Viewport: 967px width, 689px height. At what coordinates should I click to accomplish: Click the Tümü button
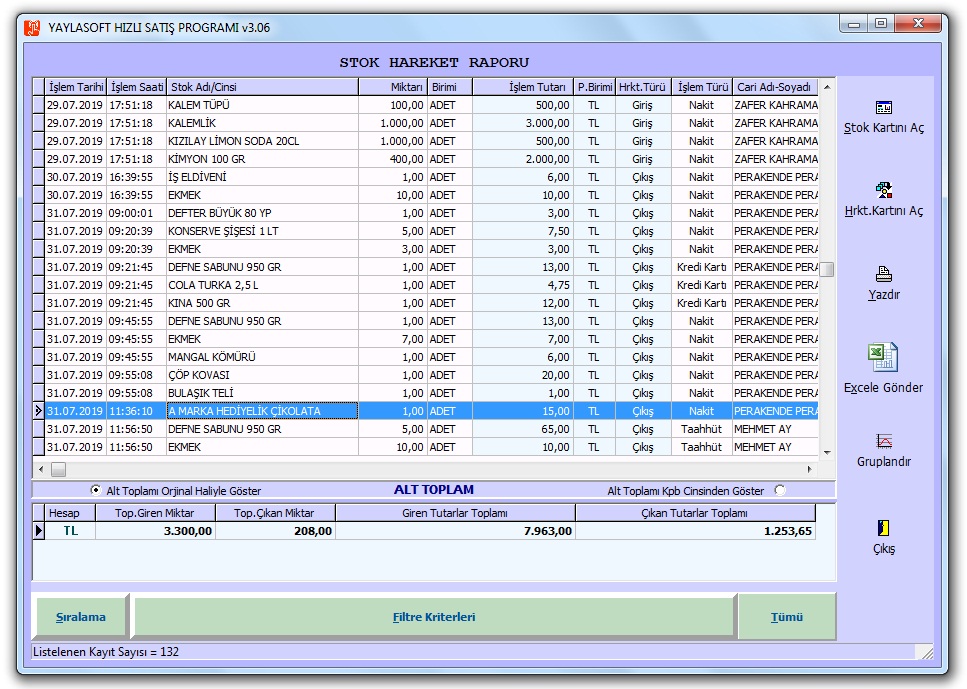point(787,617)
